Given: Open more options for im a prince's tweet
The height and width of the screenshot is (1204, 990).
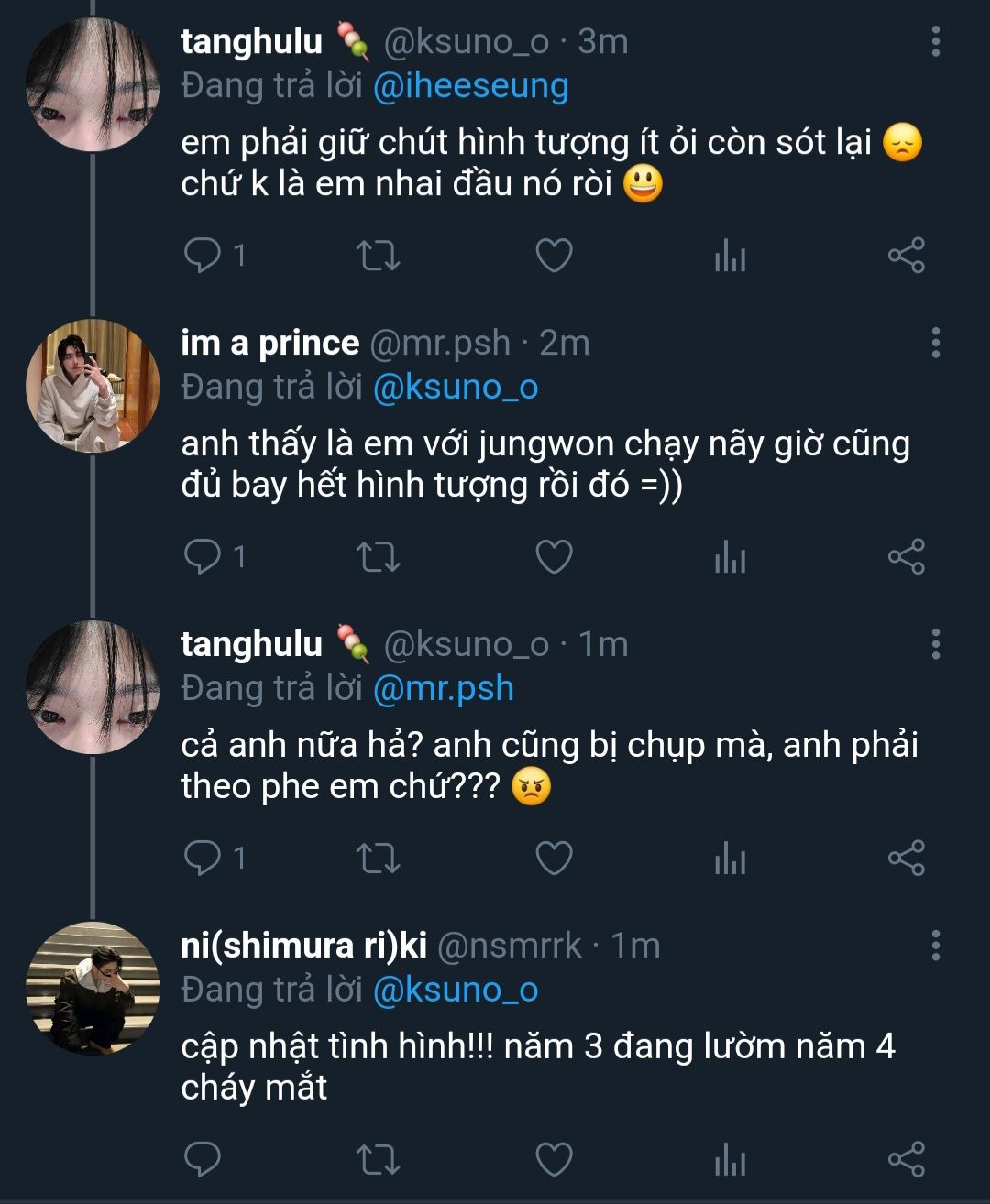Looking at the screenshot, I should click(935, 343).
